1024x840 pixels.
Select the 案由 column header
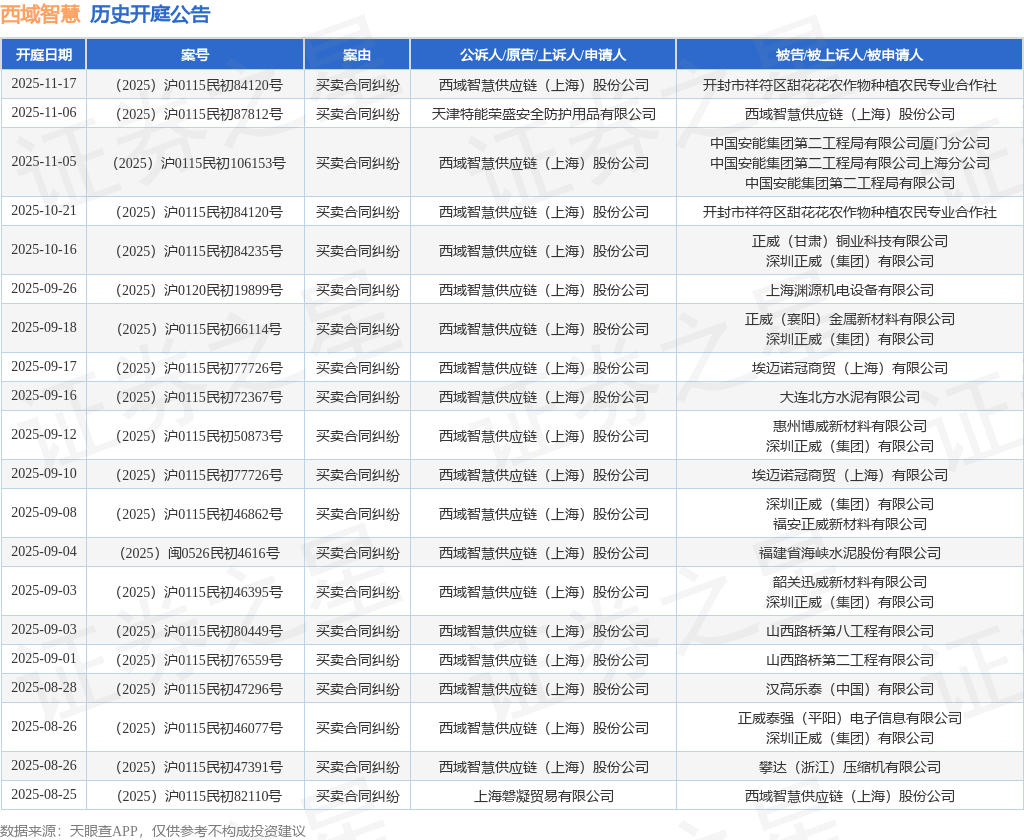pos(357,55)
